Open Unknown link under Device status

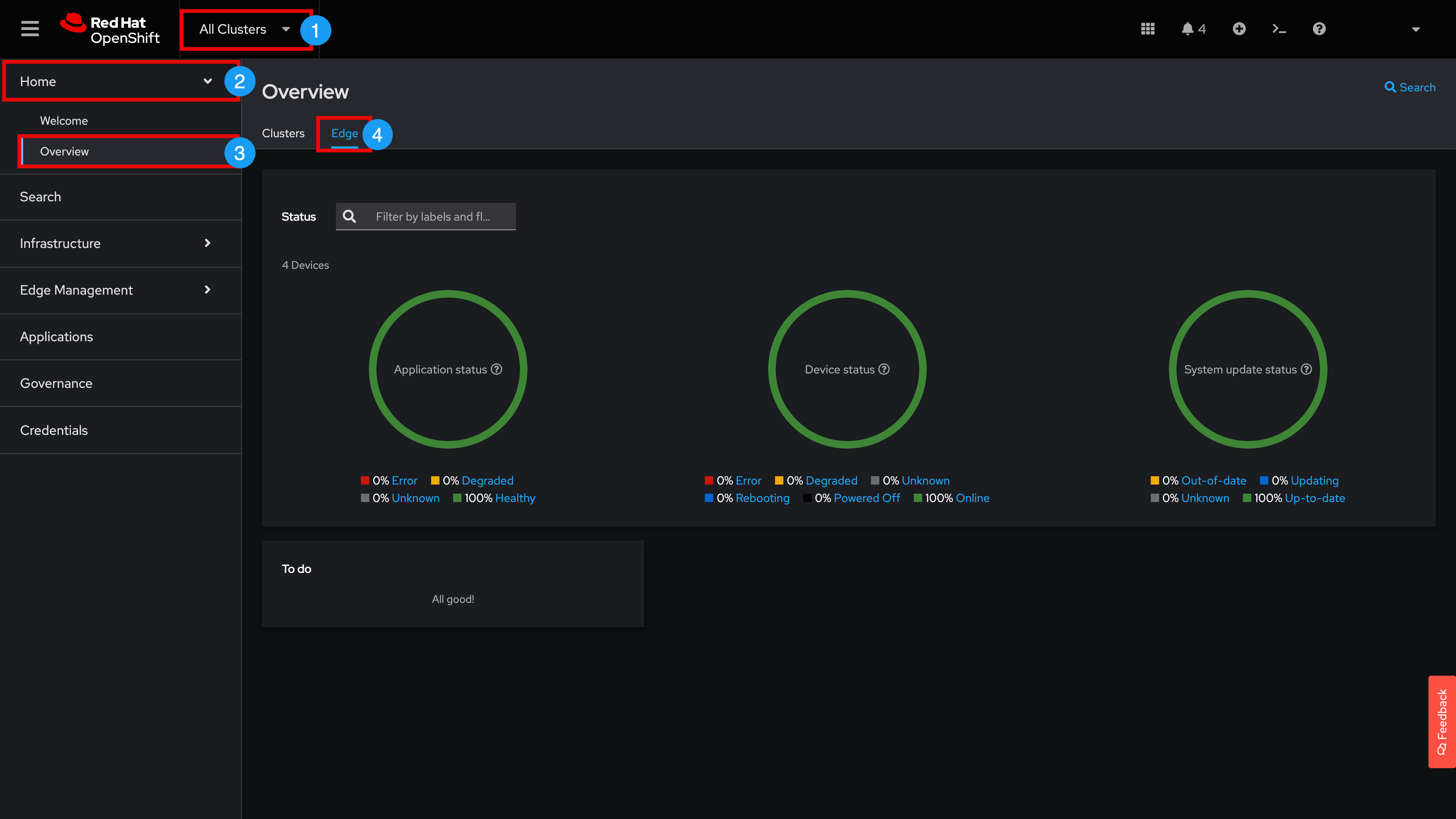click(926, 480)
